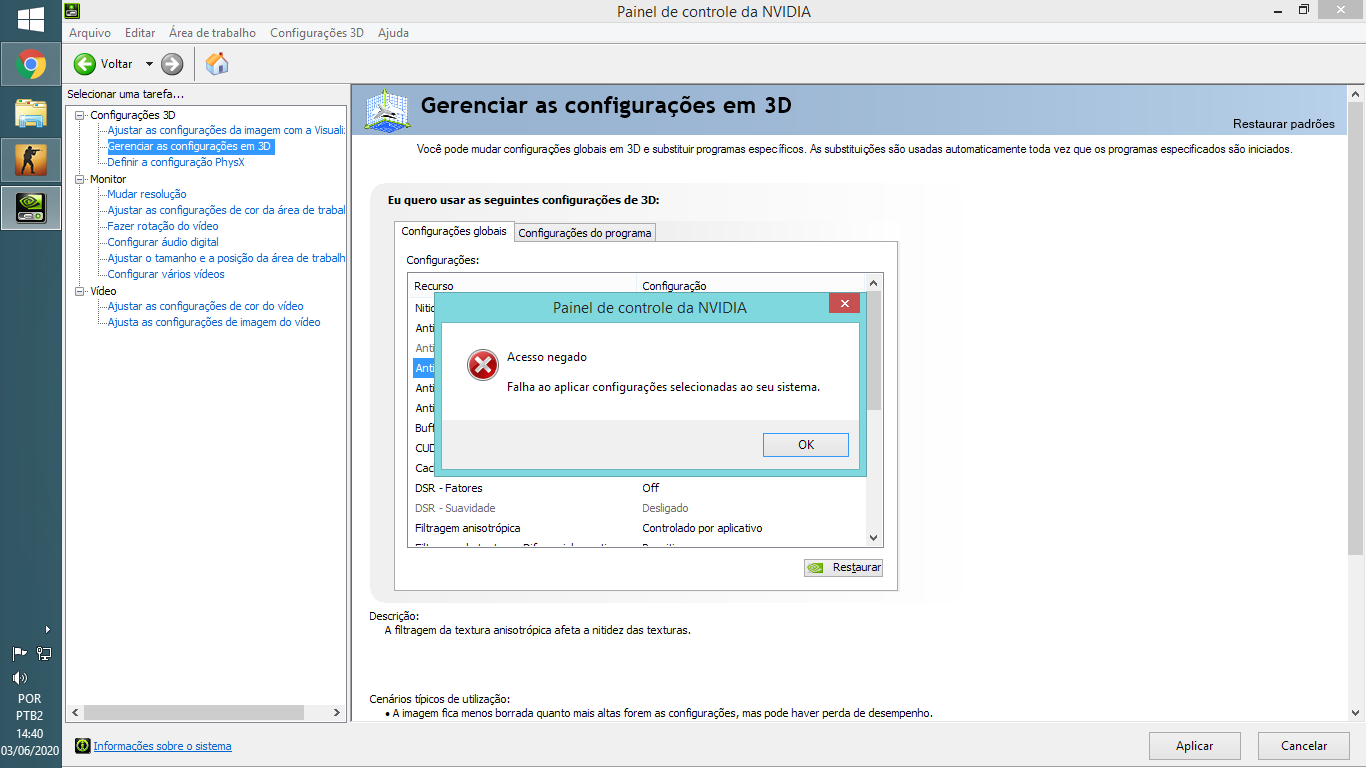Open Fazer rotação do vídeo
This screenshot has width=1366, height=768.
(163, 226)
